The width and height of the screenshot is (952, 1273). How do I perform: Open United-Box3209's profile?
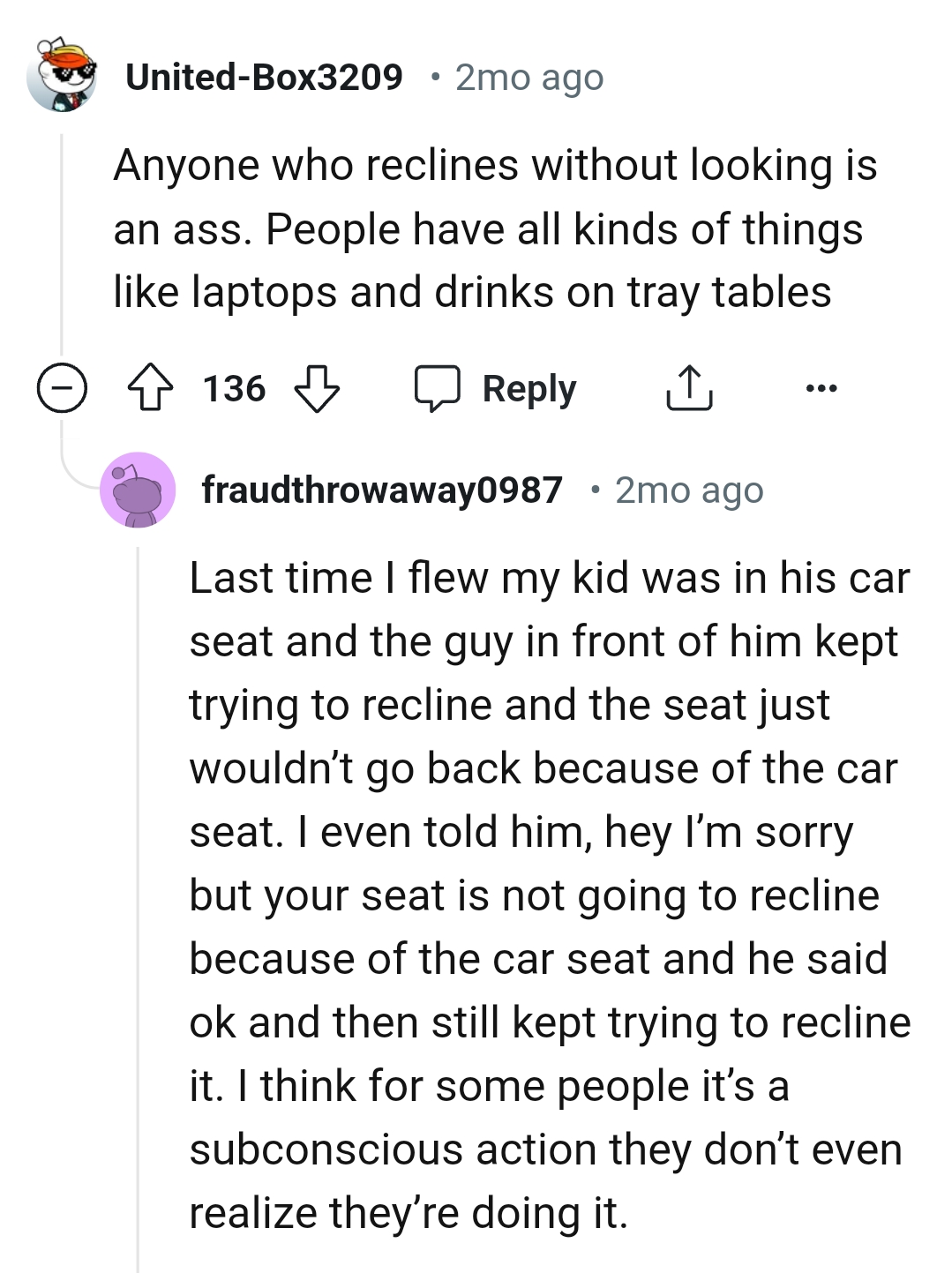point(264,77)
